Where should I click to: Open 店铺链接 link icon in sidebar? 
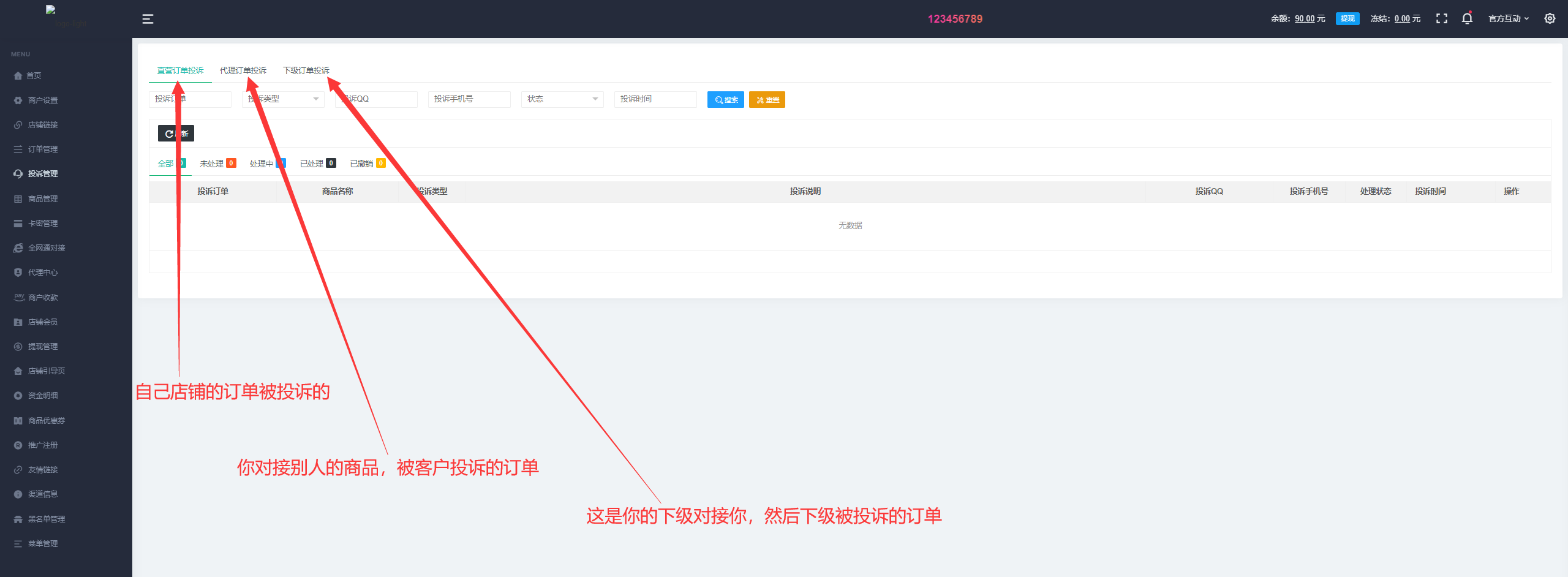pos(18,125)
